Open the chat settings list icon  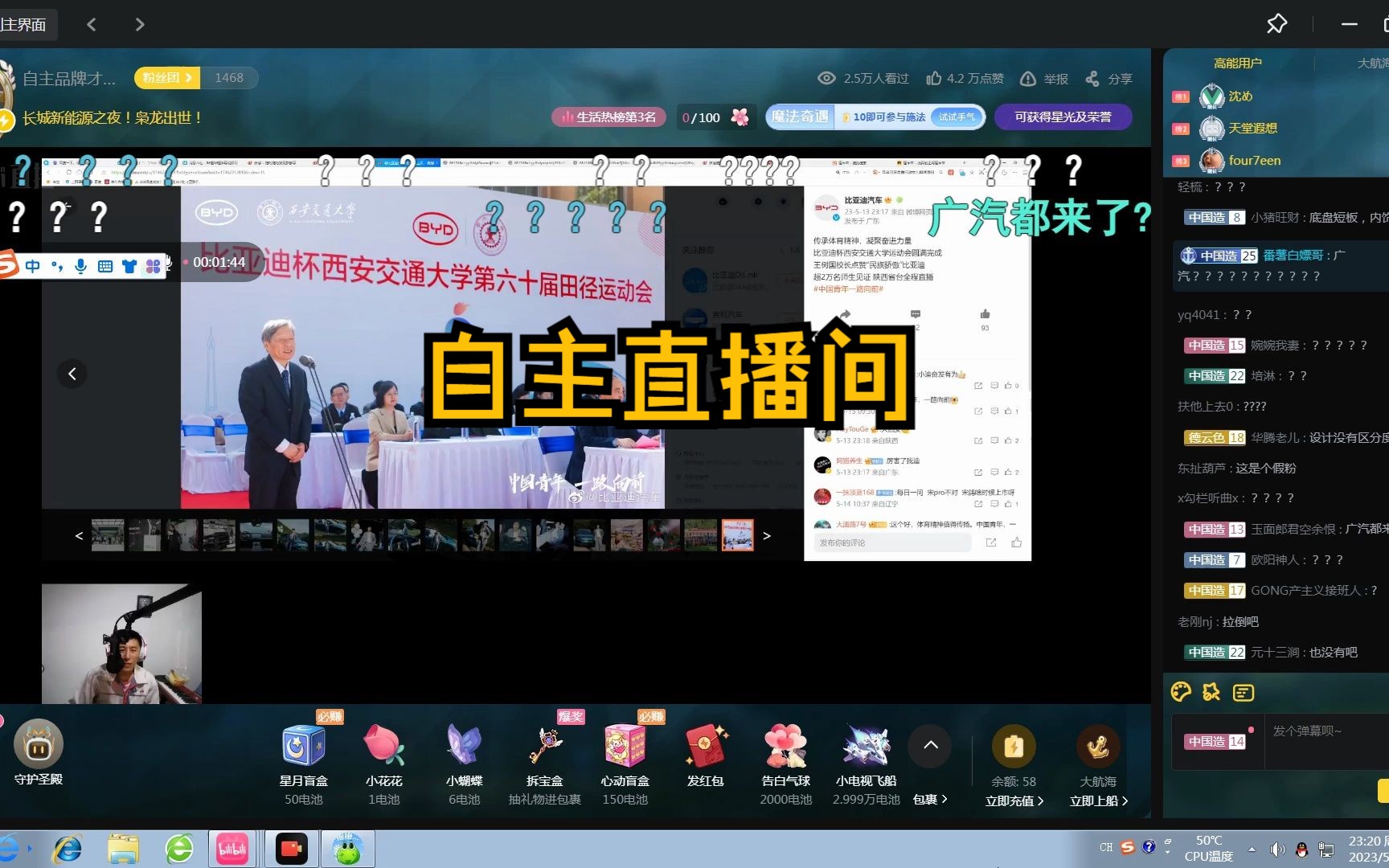pos(1243,692)
